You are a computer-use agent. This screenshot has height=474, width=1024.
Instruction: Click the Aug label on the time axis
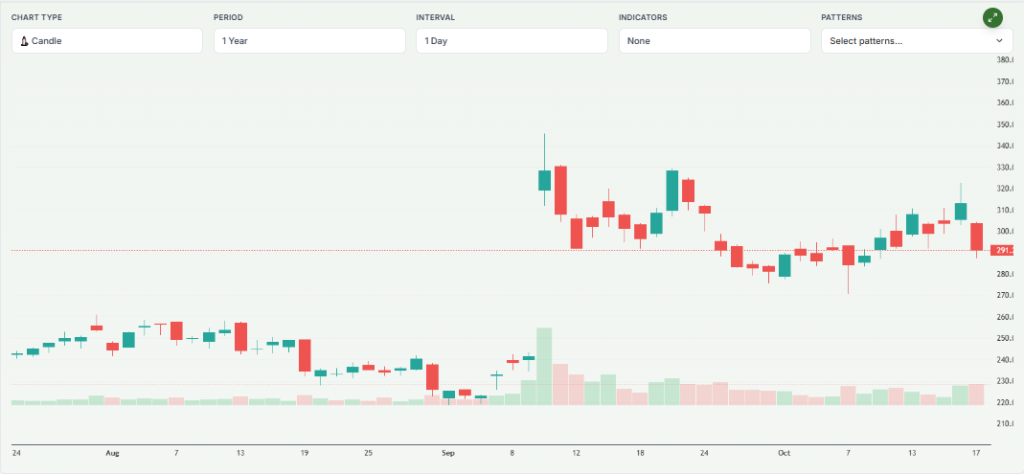click(x=112, y=453)
